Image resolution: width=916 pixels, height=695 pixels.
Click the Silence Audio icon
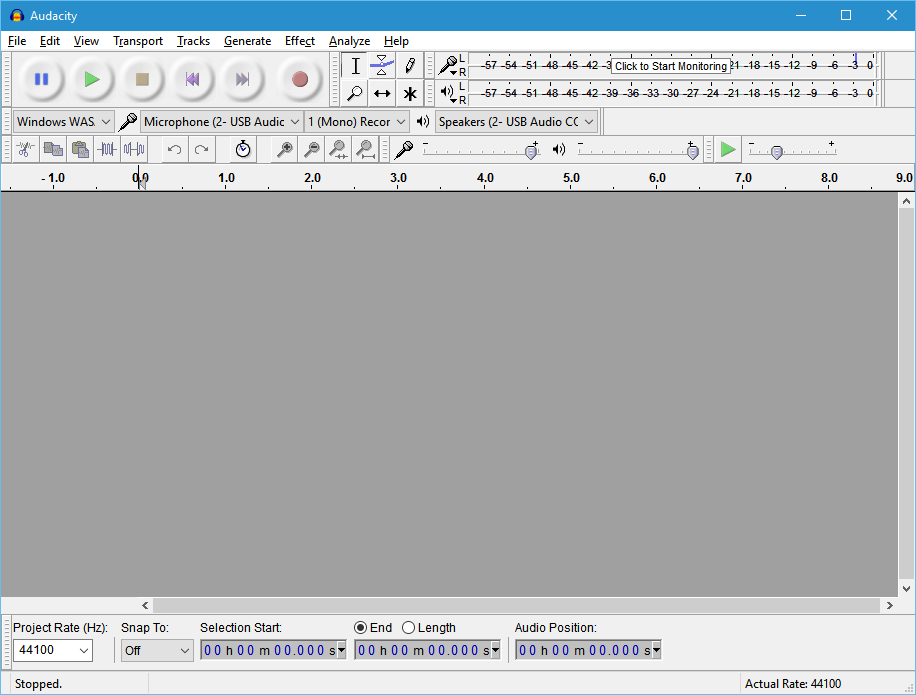(134, 150)
